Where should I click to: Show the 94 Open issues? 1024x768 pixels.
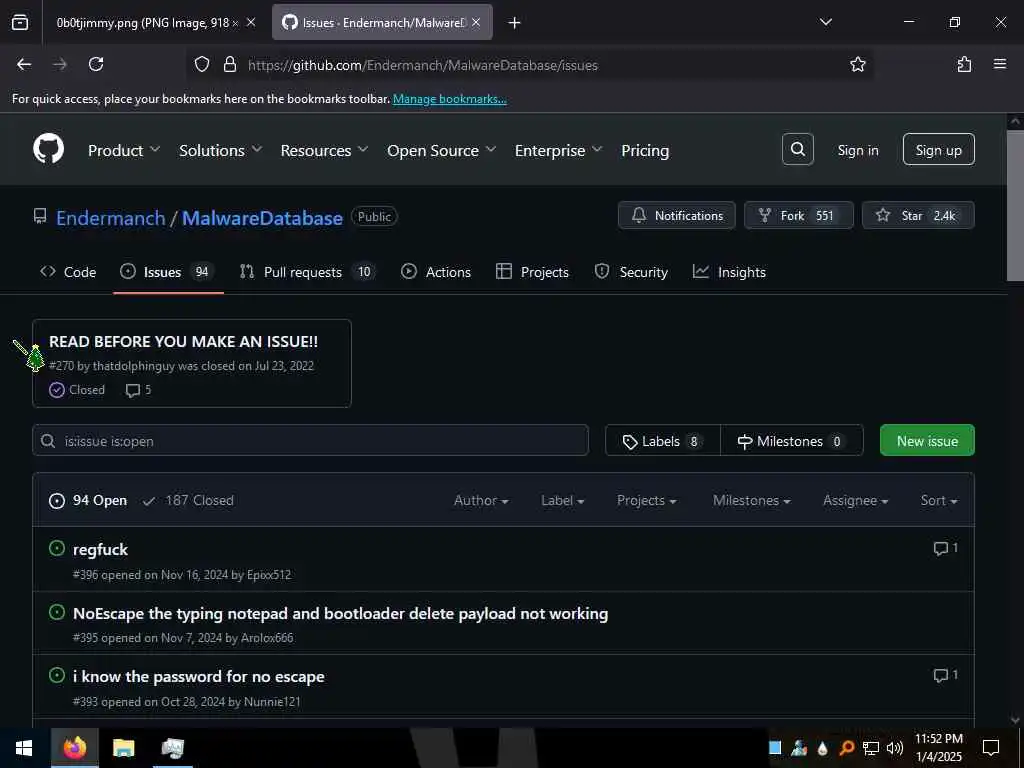(88, 500)
